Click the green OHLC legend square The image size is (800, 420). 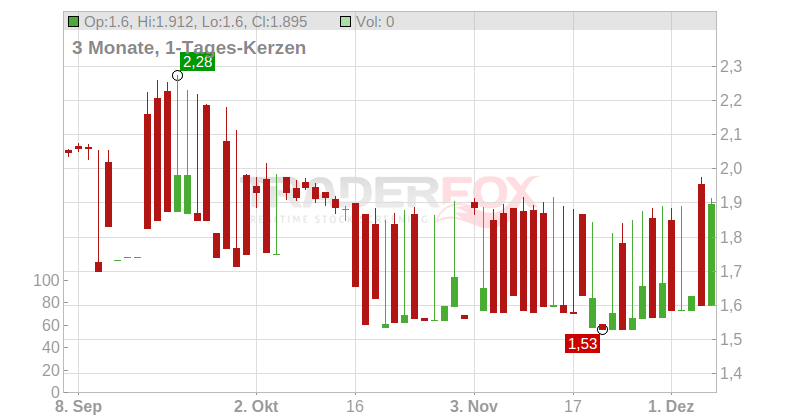(x=73, y=21)
